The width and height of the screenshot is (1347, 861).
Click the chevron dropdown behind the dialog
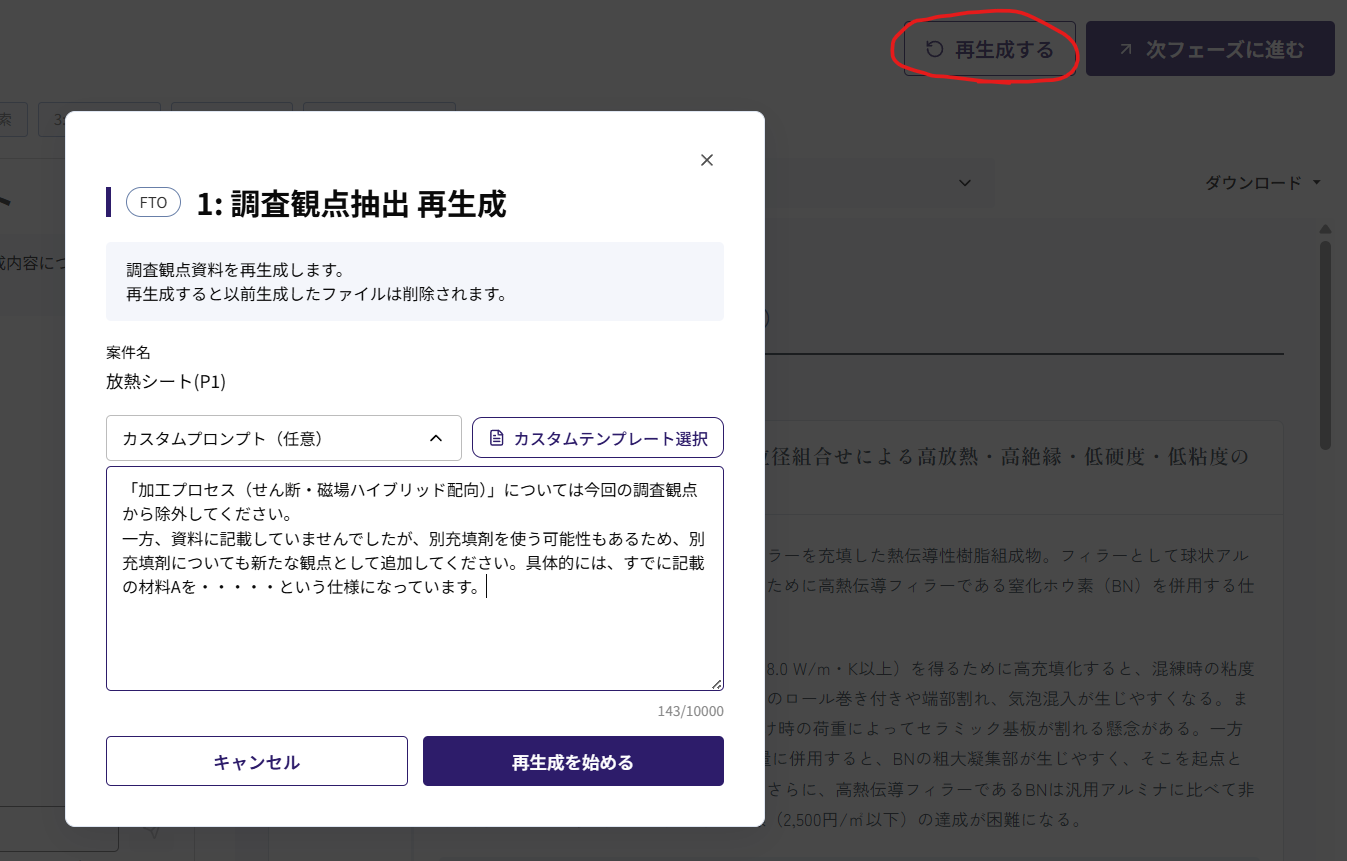coord(965,183)
